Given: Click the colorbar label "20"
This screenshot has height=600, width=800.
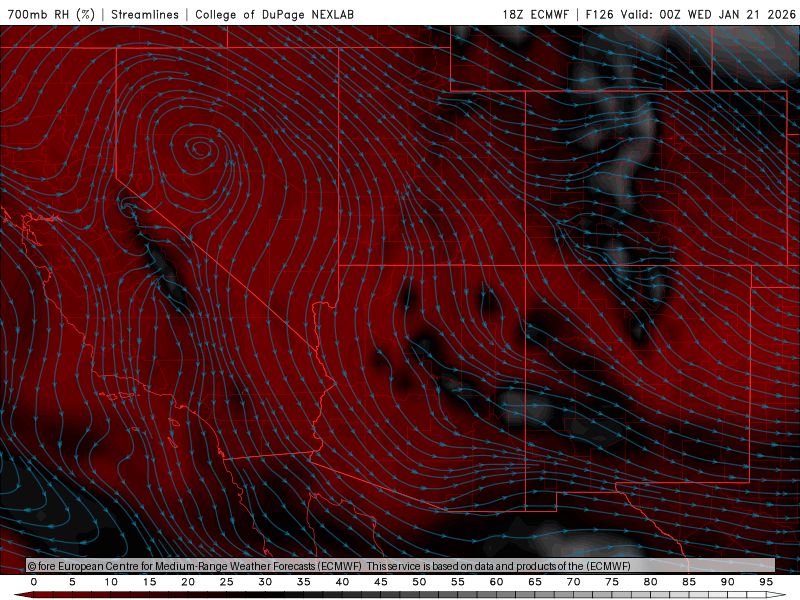Looking at the screenshot, I should tap(188, 582).
